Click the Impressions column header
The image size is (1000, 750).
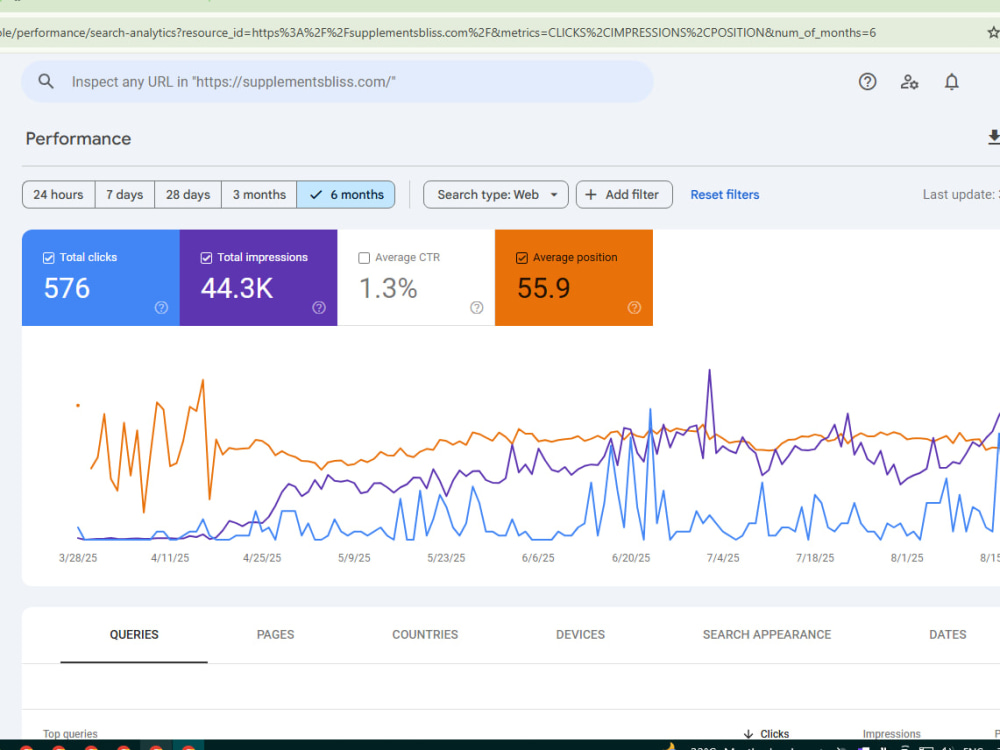[x=891, y=734]
